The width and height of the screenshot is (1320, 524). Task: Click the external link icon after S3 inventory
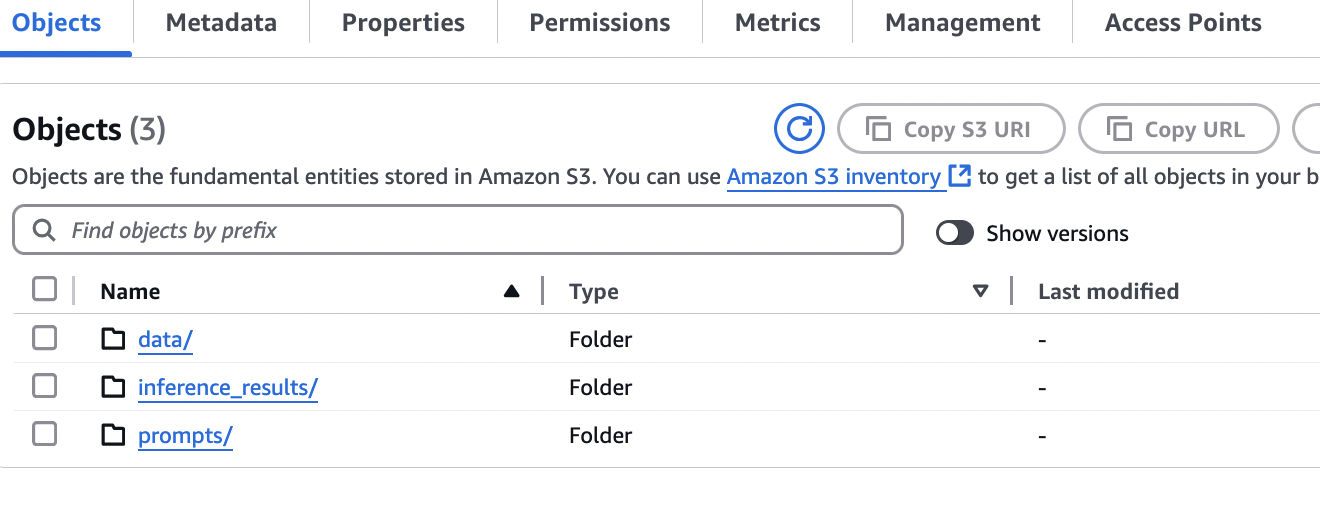click(x=960, y=177)
